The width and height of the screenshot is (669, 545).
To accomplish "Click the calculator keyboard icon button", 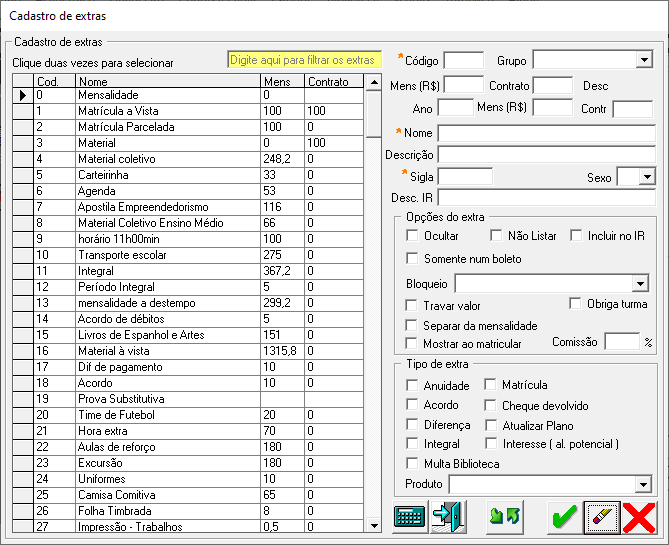I will coord(410,517).
